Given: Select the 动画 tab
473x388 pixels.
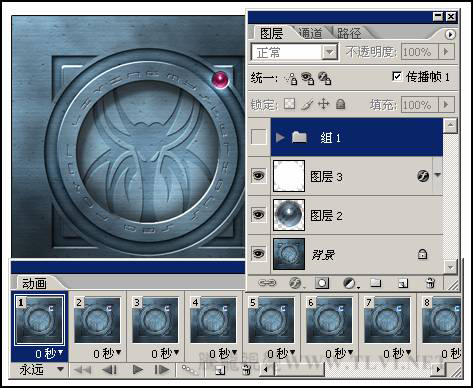Looking at the screenshot, I should coord(35,283).
